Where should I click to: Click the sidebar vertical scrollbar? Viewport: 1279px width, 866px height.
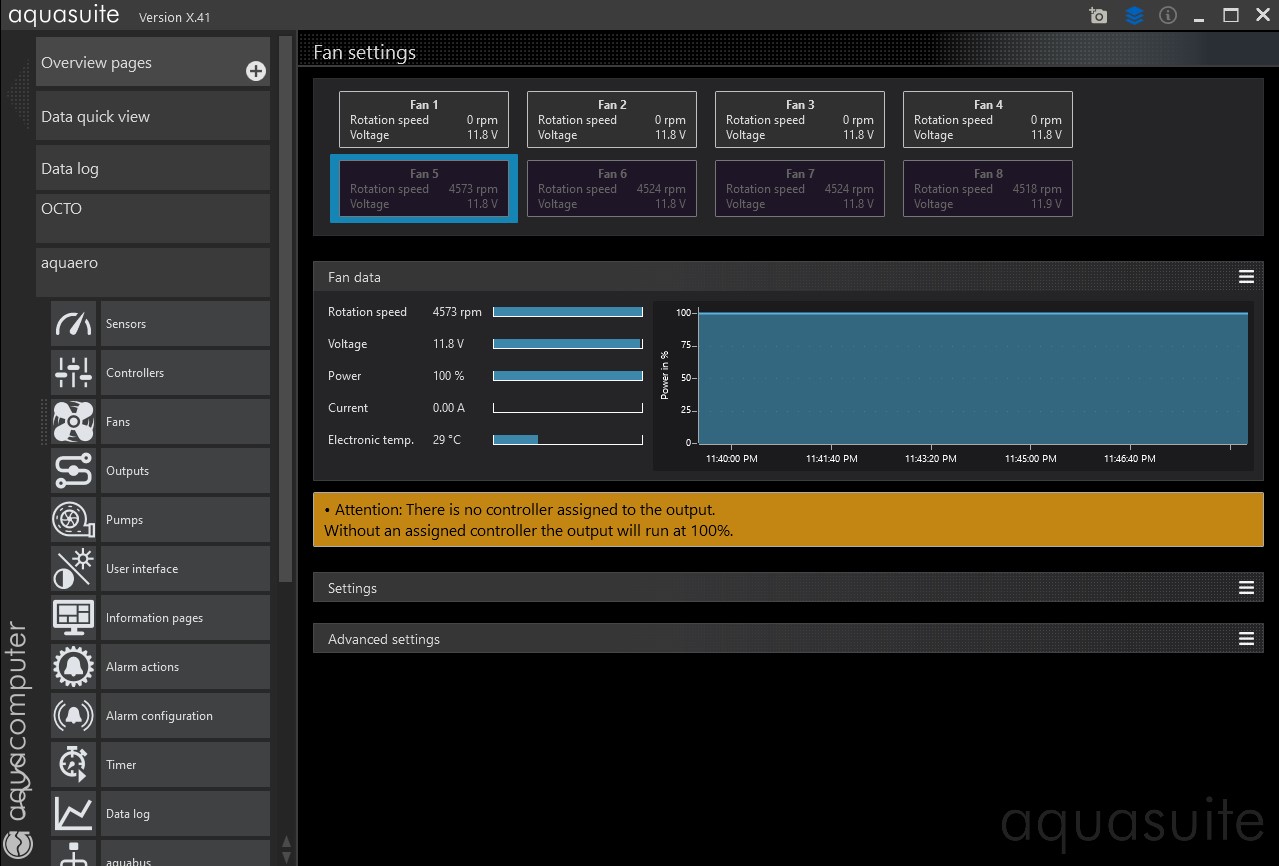point(285,300)
